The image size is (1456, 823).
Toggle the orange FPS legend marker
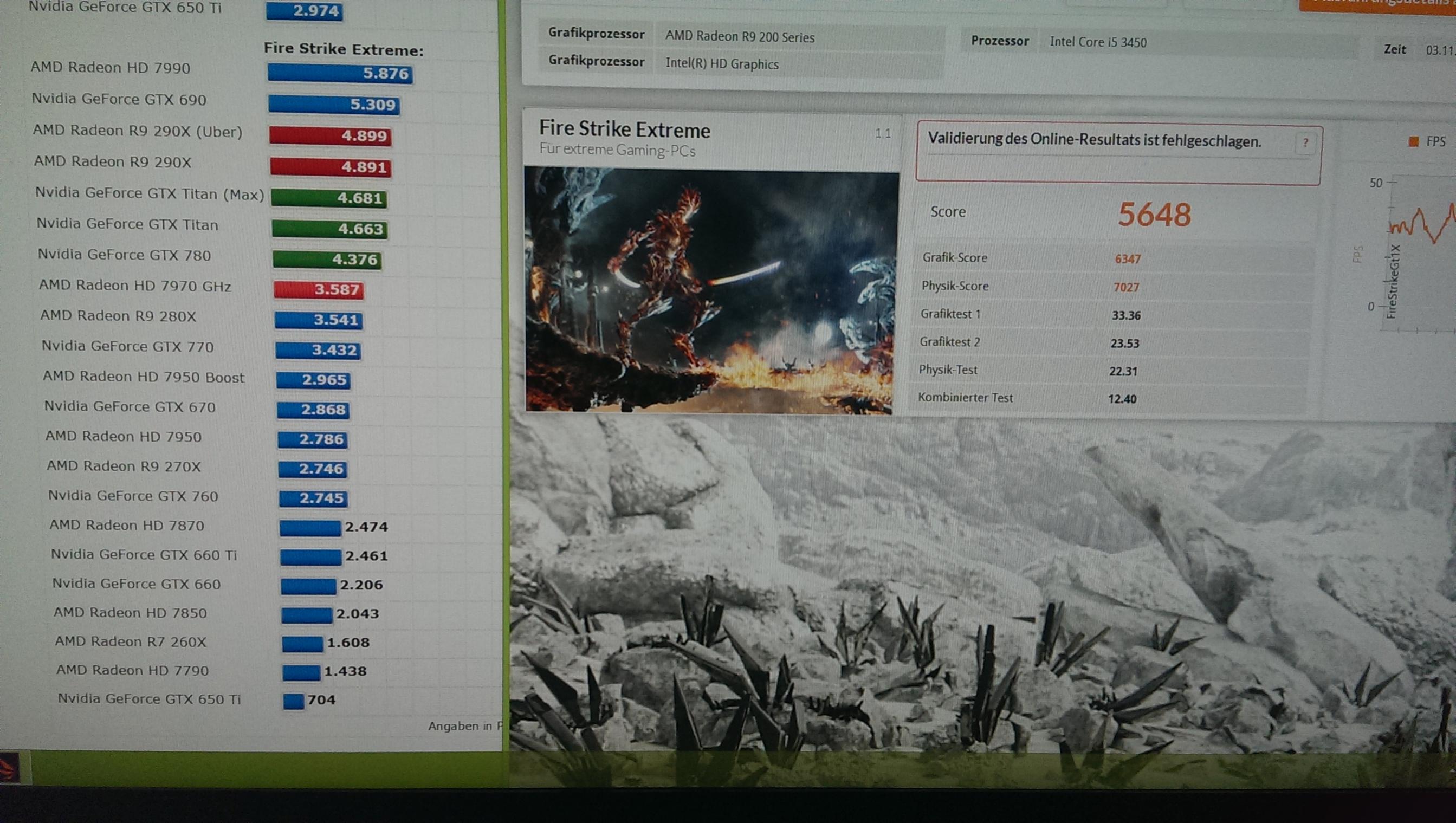point(1414,141)
